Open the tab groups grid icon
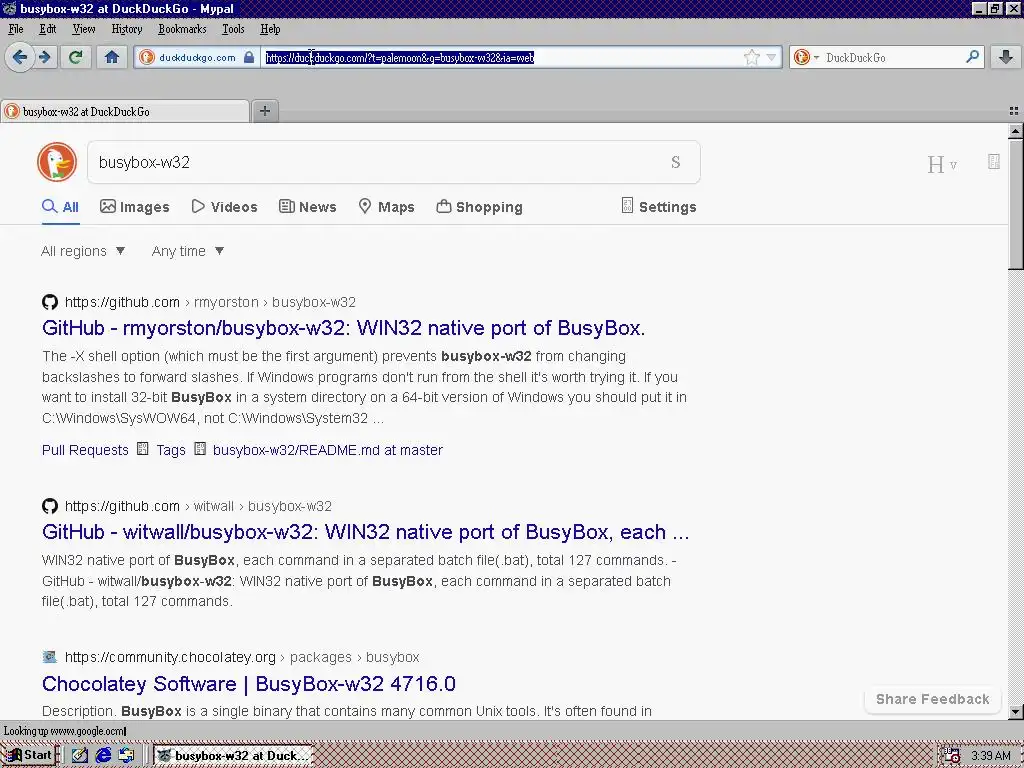Viewport: 1024px width, 768px height. point(1014,111)
